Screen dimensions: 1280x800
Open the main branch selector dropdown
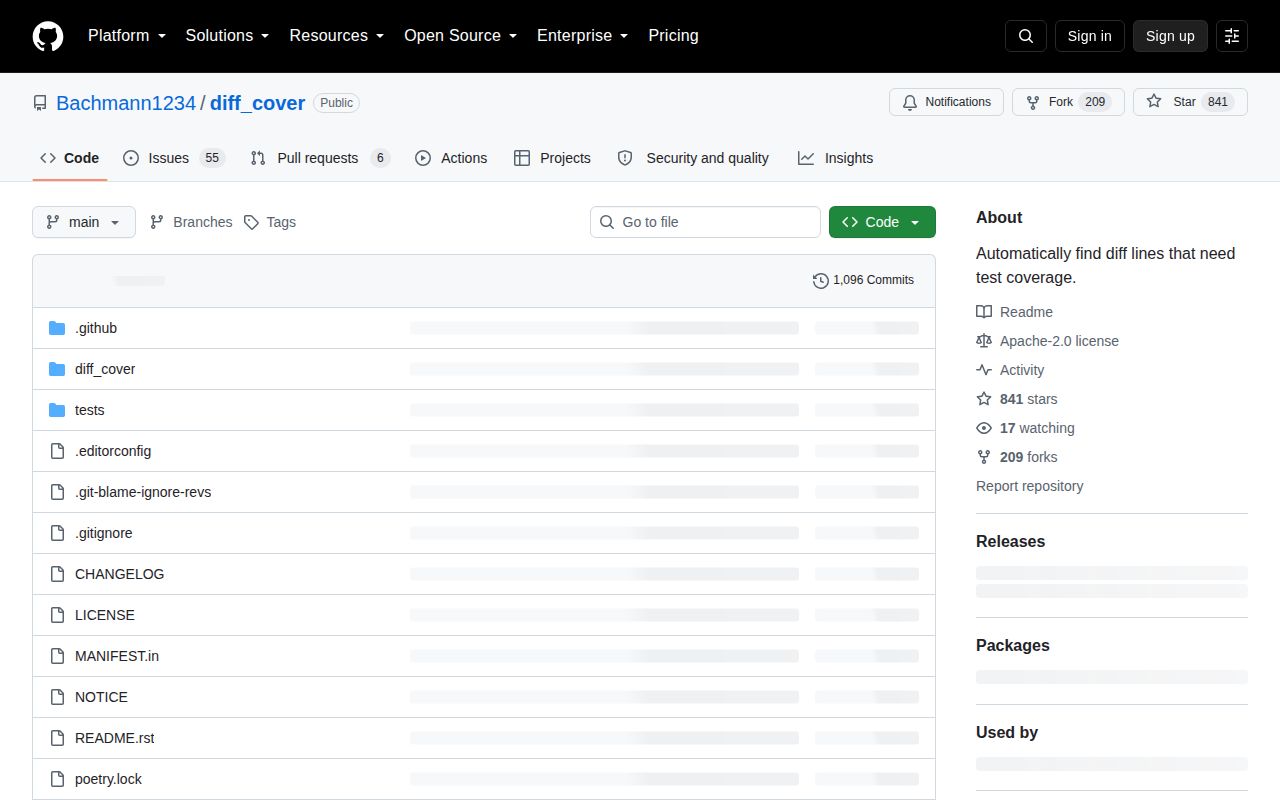[x=84, y=222]
